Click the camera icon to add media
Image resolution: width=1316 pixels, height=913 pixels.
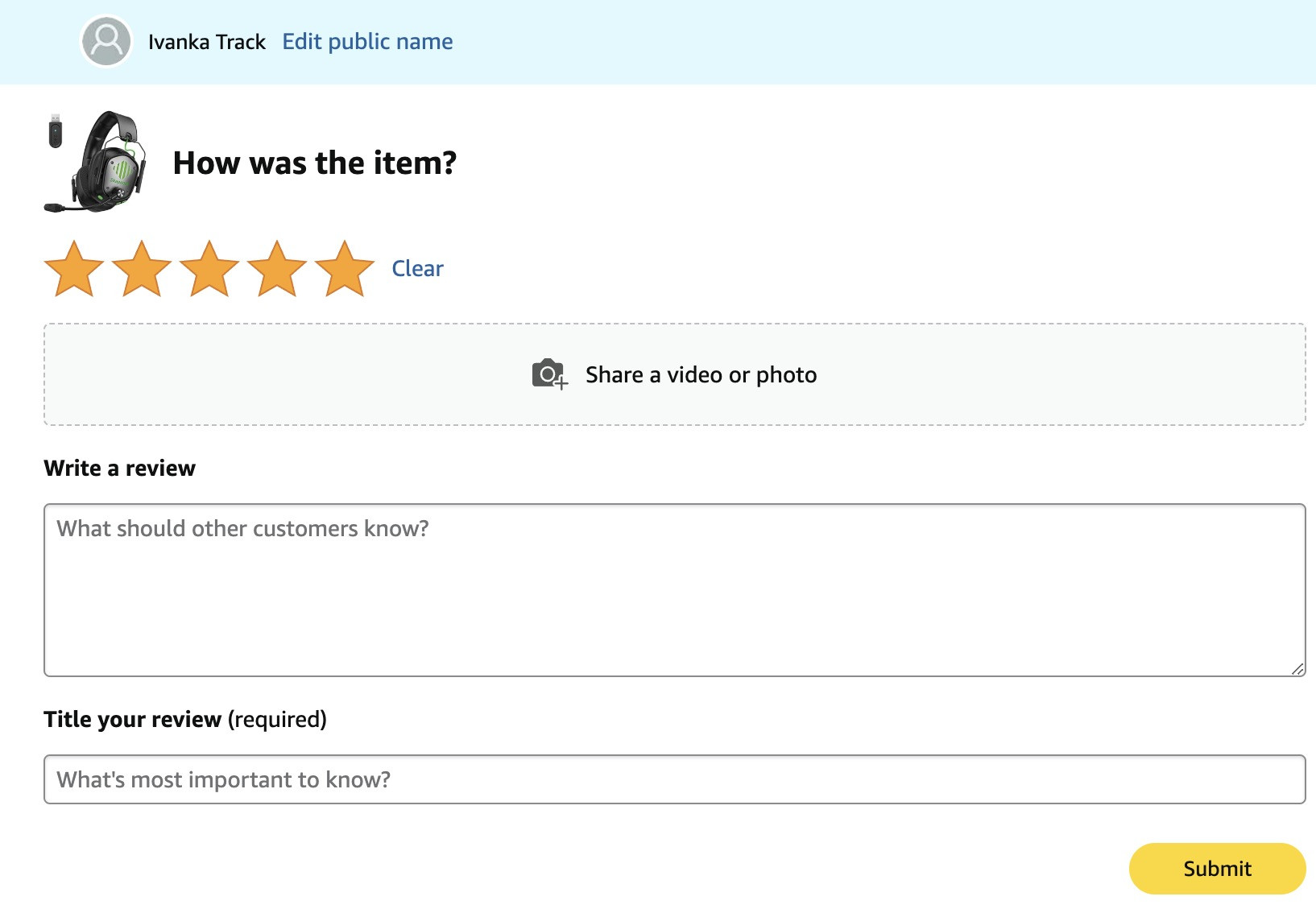point(550,374)
